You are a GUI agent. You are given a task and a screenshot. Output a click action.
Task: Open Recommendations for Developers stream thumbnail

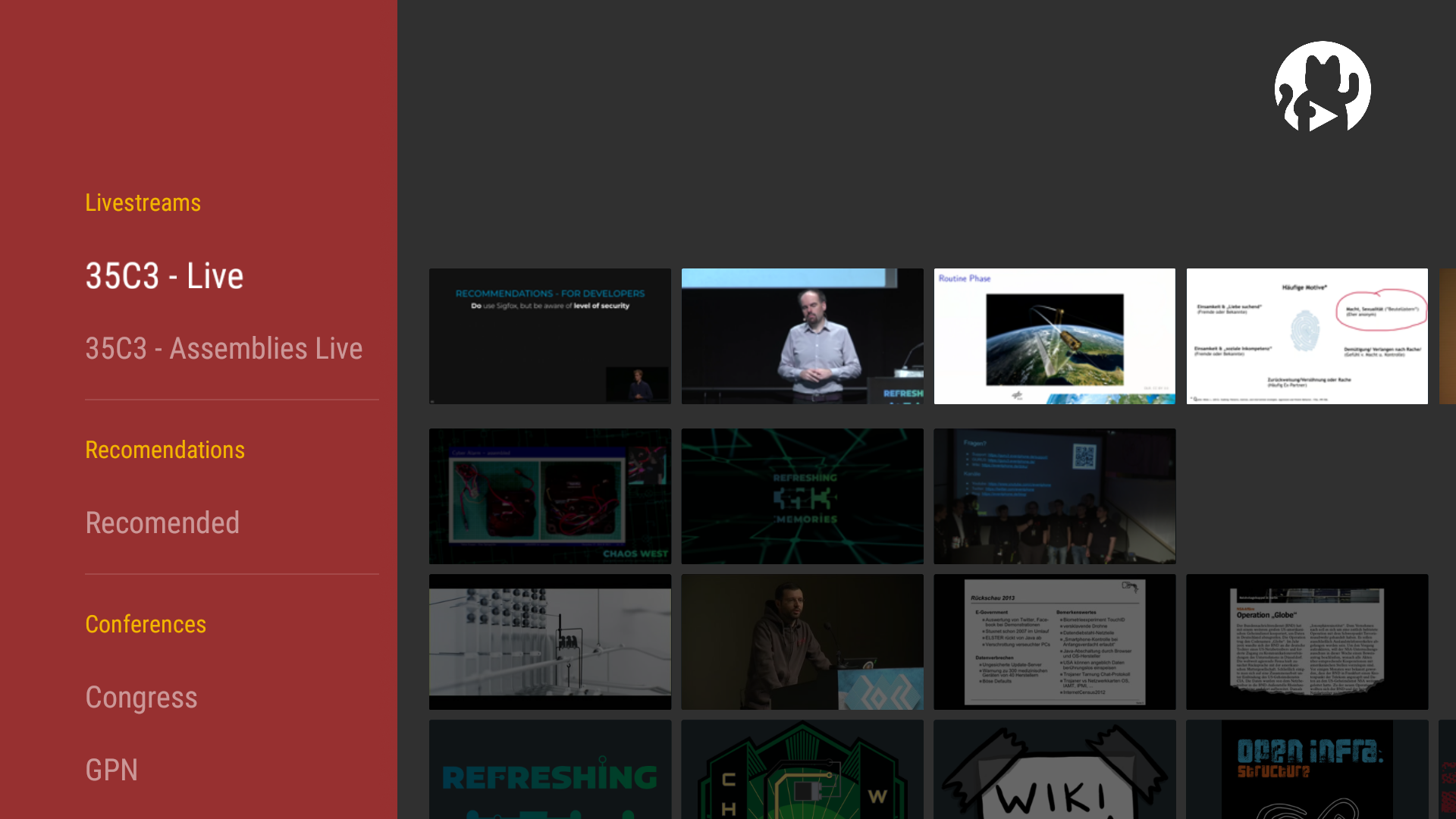[x=550, y=336]
